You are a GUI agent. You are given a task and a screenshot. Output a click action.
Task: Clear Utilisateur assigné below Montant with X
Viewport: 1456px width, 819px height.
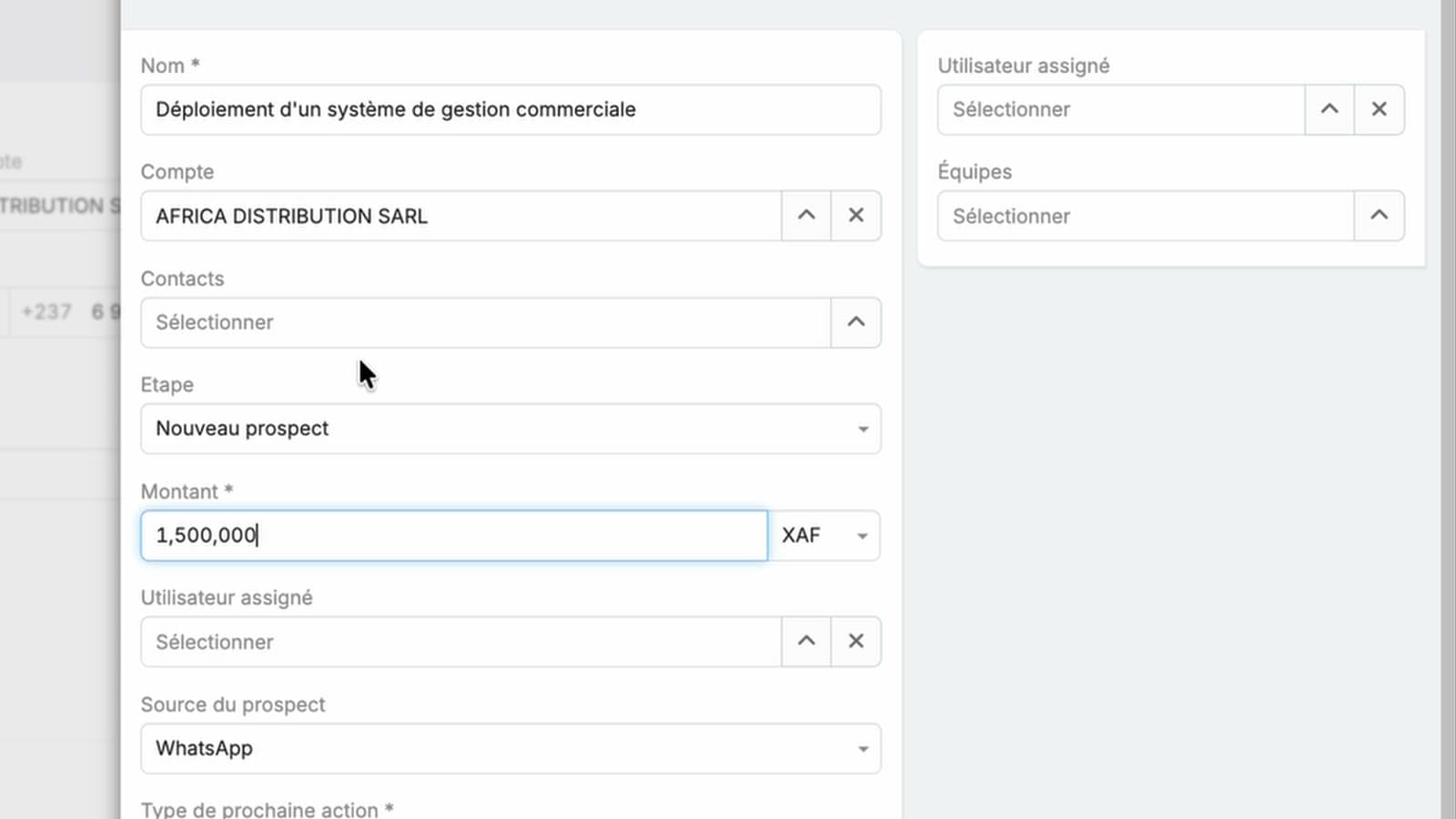pos(855,642)
